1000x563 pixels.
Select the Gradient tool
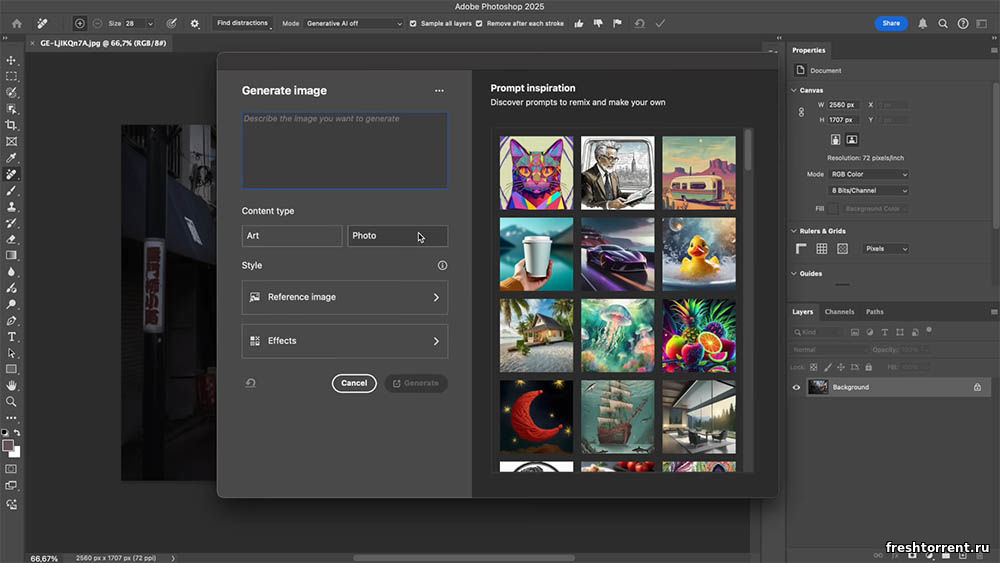click(x=11, y=255)
